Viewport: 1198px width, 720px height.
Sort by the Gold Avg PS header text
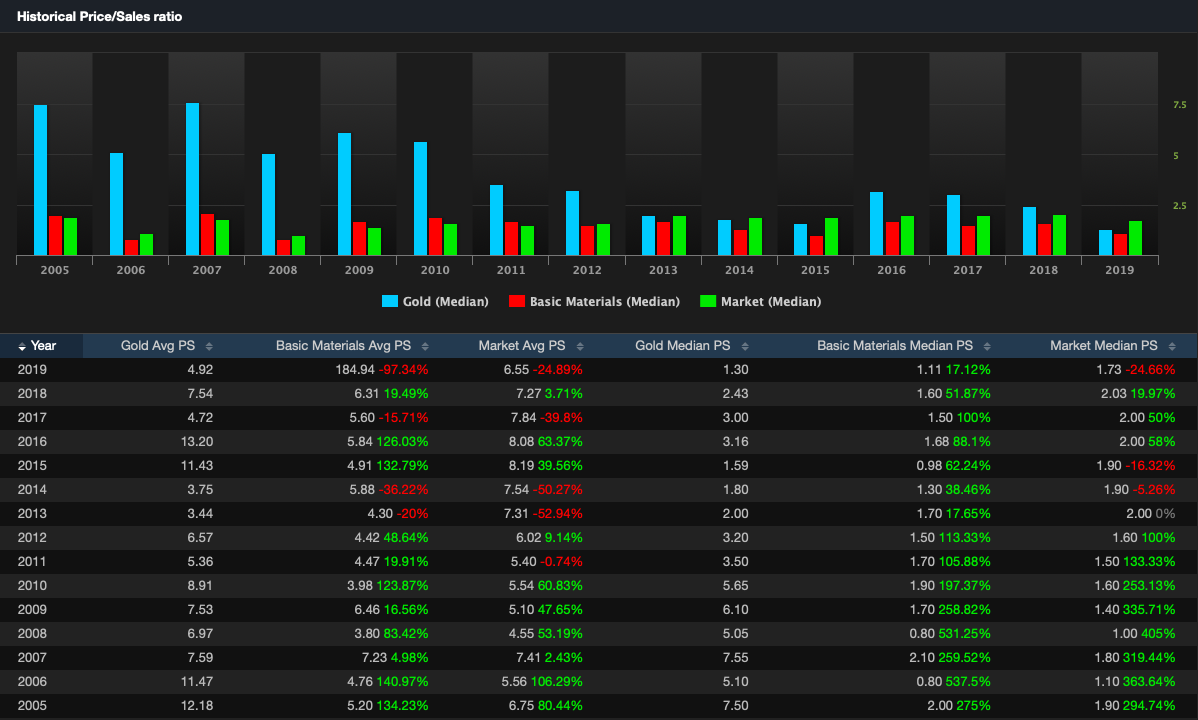pos(157,345)
